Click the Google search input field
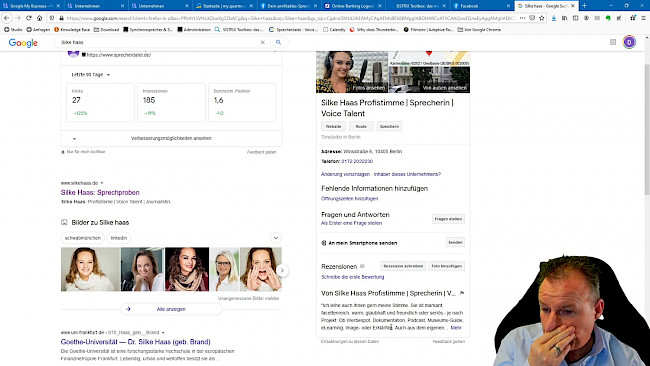The image size is (650, 366). [x=160, y=42]
